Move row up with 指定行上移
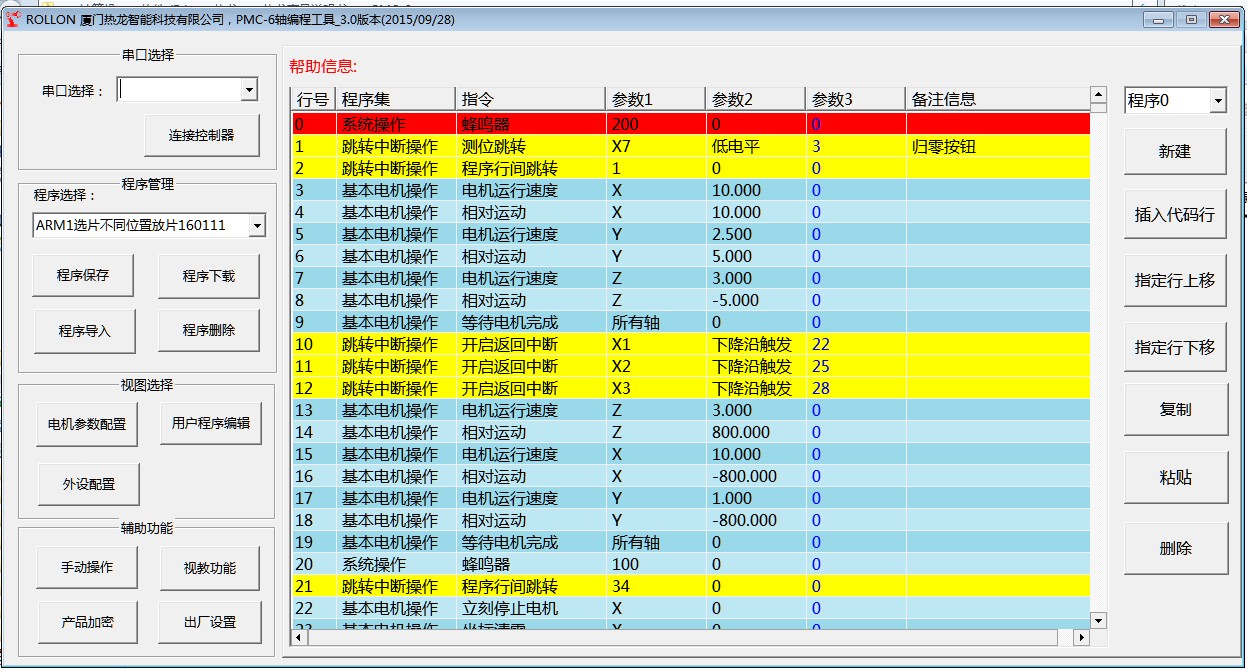The image size is (1247, 670). [x=1175, y=281]
